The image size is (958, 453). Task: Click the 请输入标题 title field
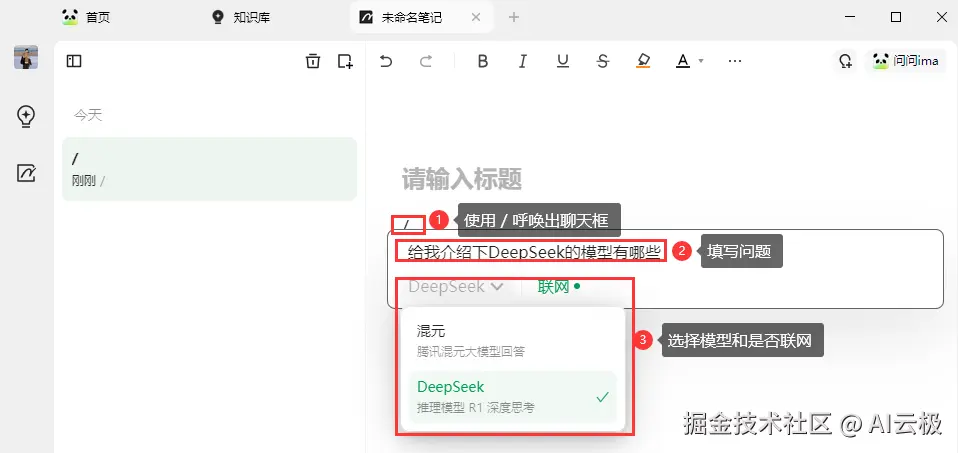[462, 180]
